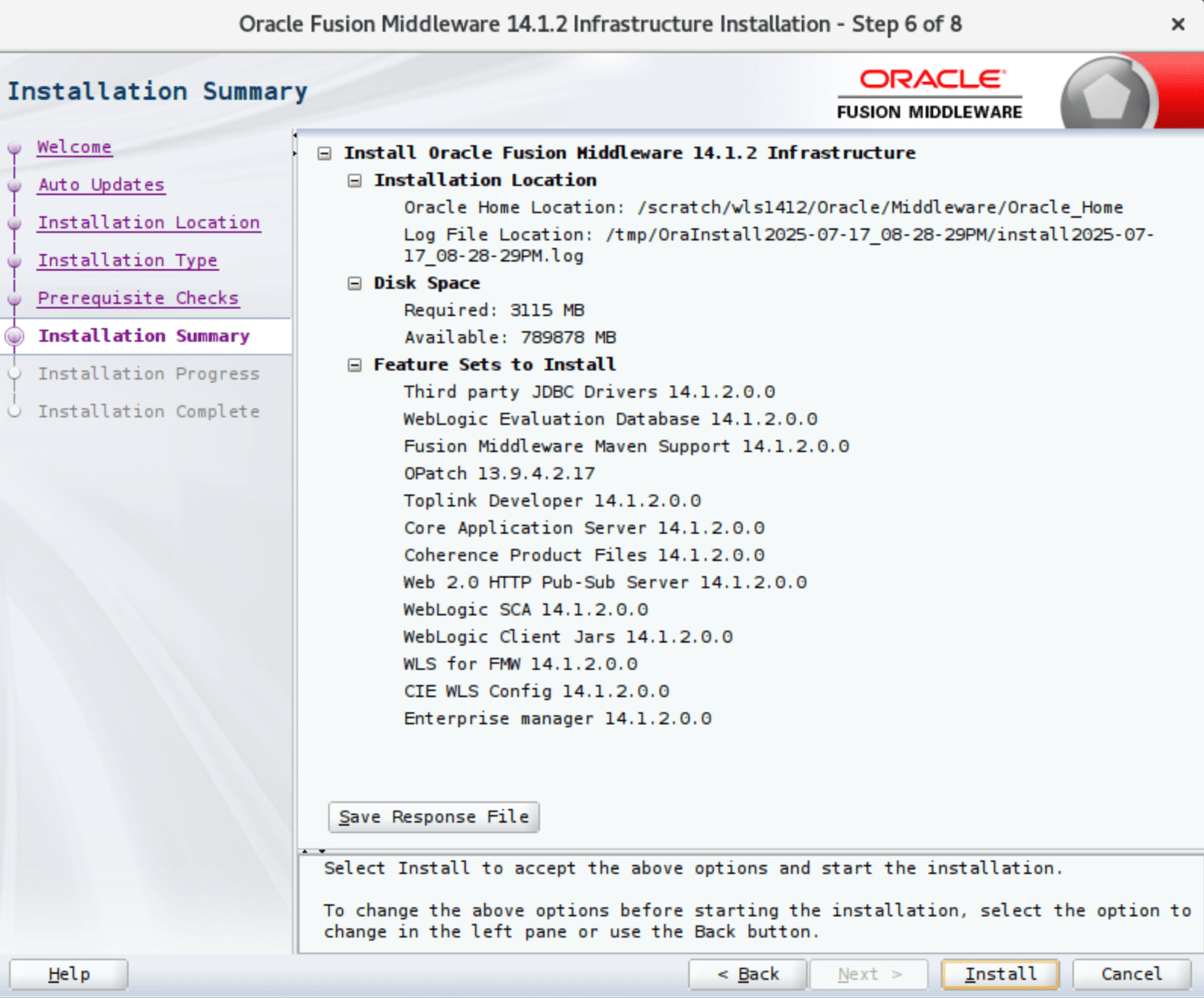Click the Welcome step bullet icon
This screenshot has width=1204, height=998.
tap(14, 147)
